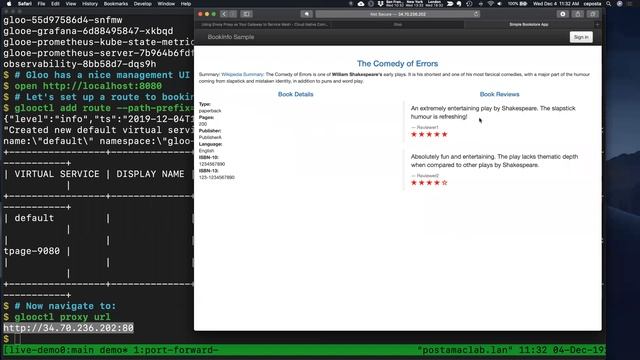Click the shield-shaped icon in menu bar
Viewport: 640px width, 360px height.
pyautogui.click(x=380, y=4)
